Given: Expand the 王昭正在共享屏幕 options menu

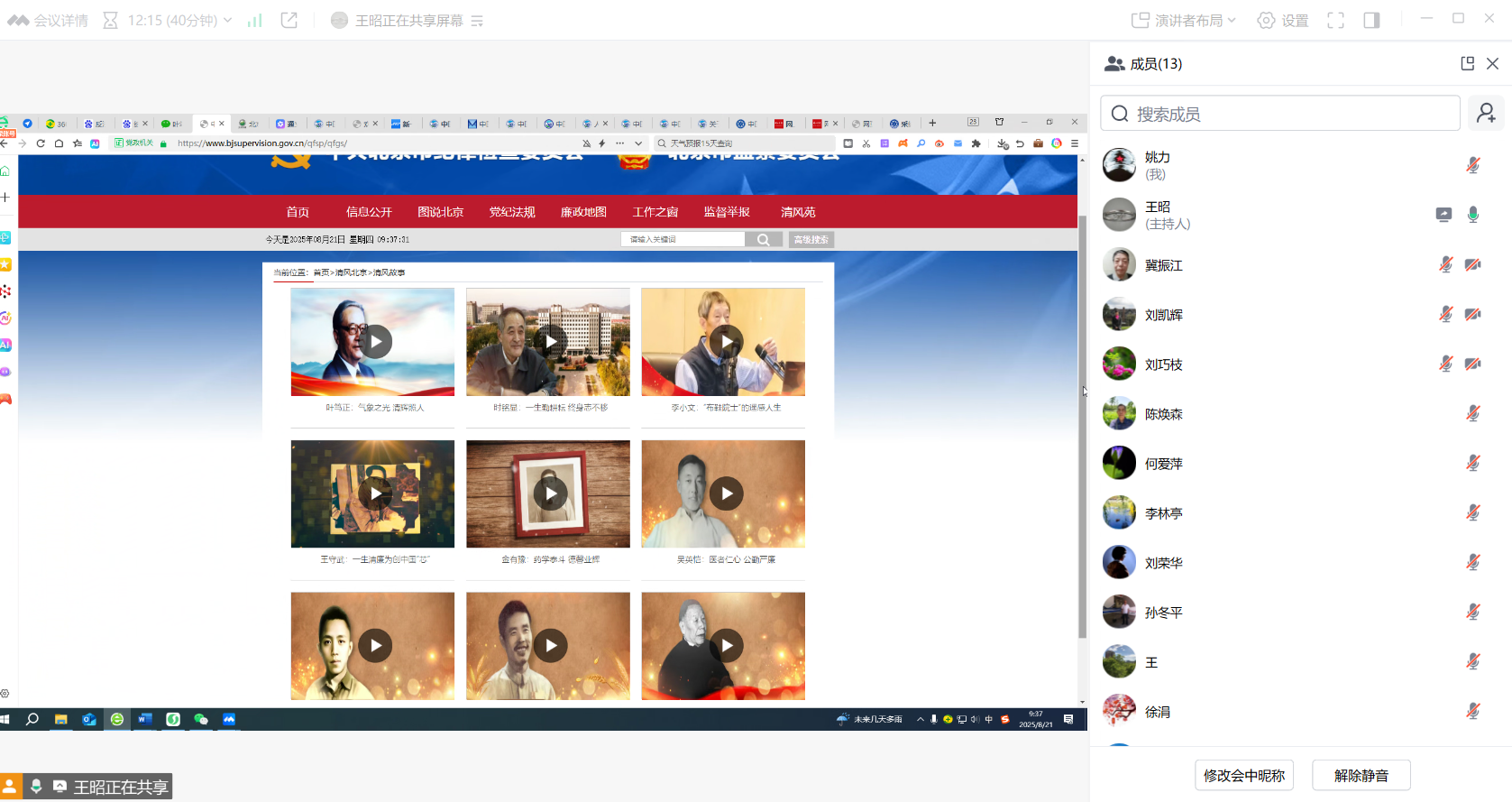Looking at the screenshot, I should (x=477, y=21).
